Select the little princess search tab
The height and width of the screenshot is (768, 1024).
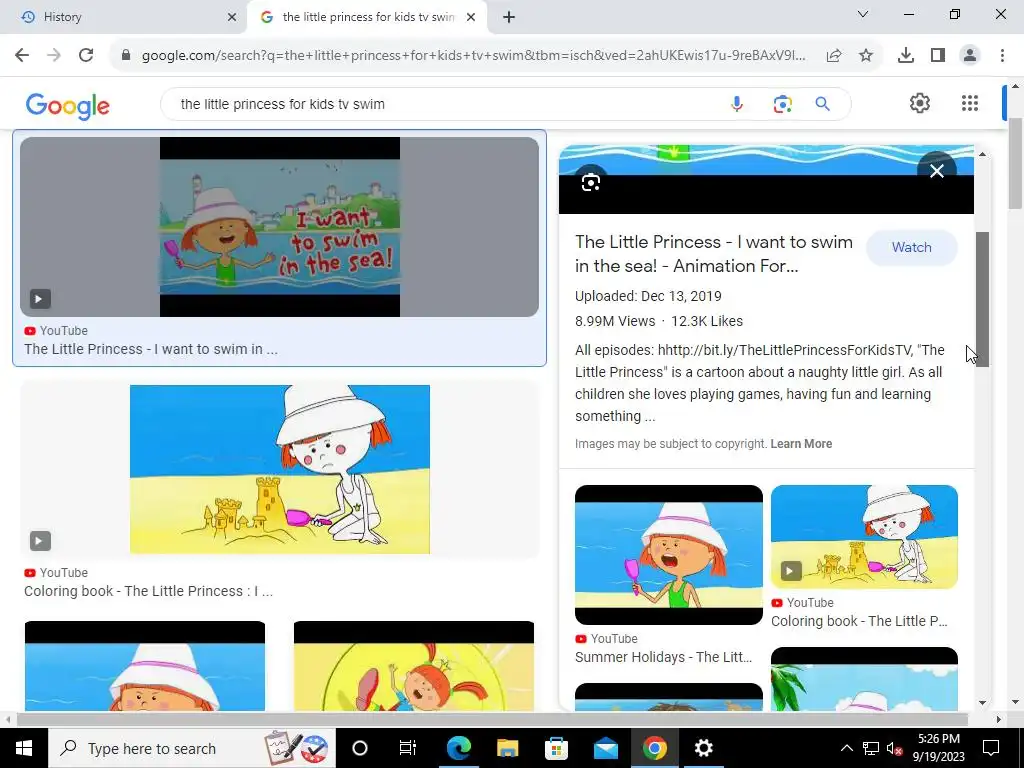pos(368,17)
